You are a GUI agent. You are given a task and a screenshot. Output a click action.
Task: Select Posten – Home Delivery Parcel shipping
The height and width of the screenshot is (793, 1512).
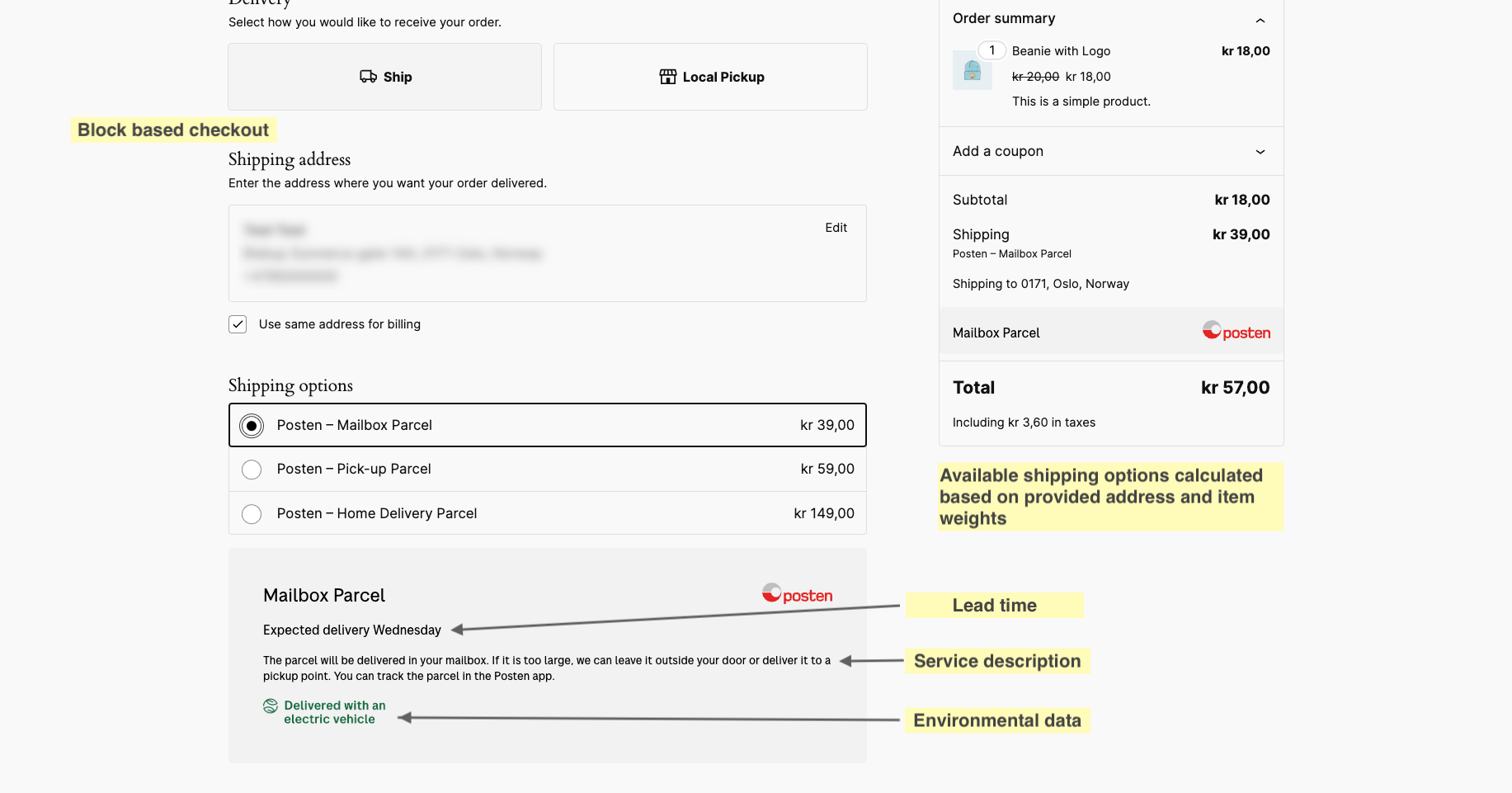pos(548,513)
